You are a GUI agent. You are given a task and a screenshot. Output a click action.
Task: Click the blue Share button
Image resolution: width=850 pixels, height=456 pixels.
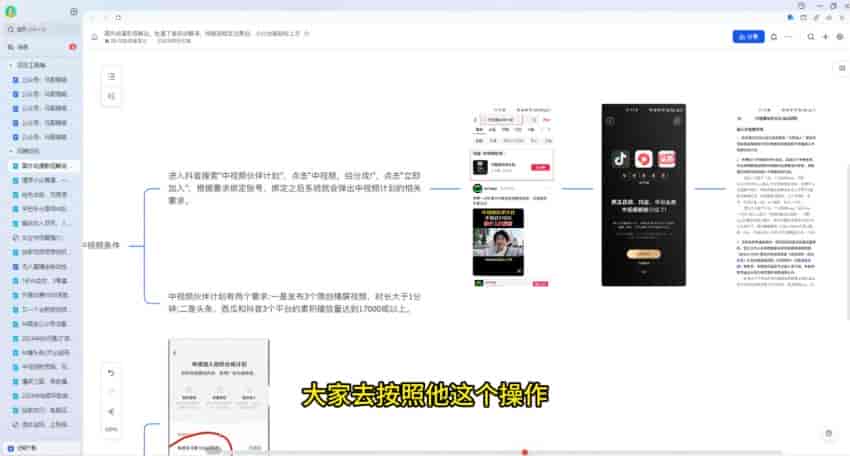(748, 36)
